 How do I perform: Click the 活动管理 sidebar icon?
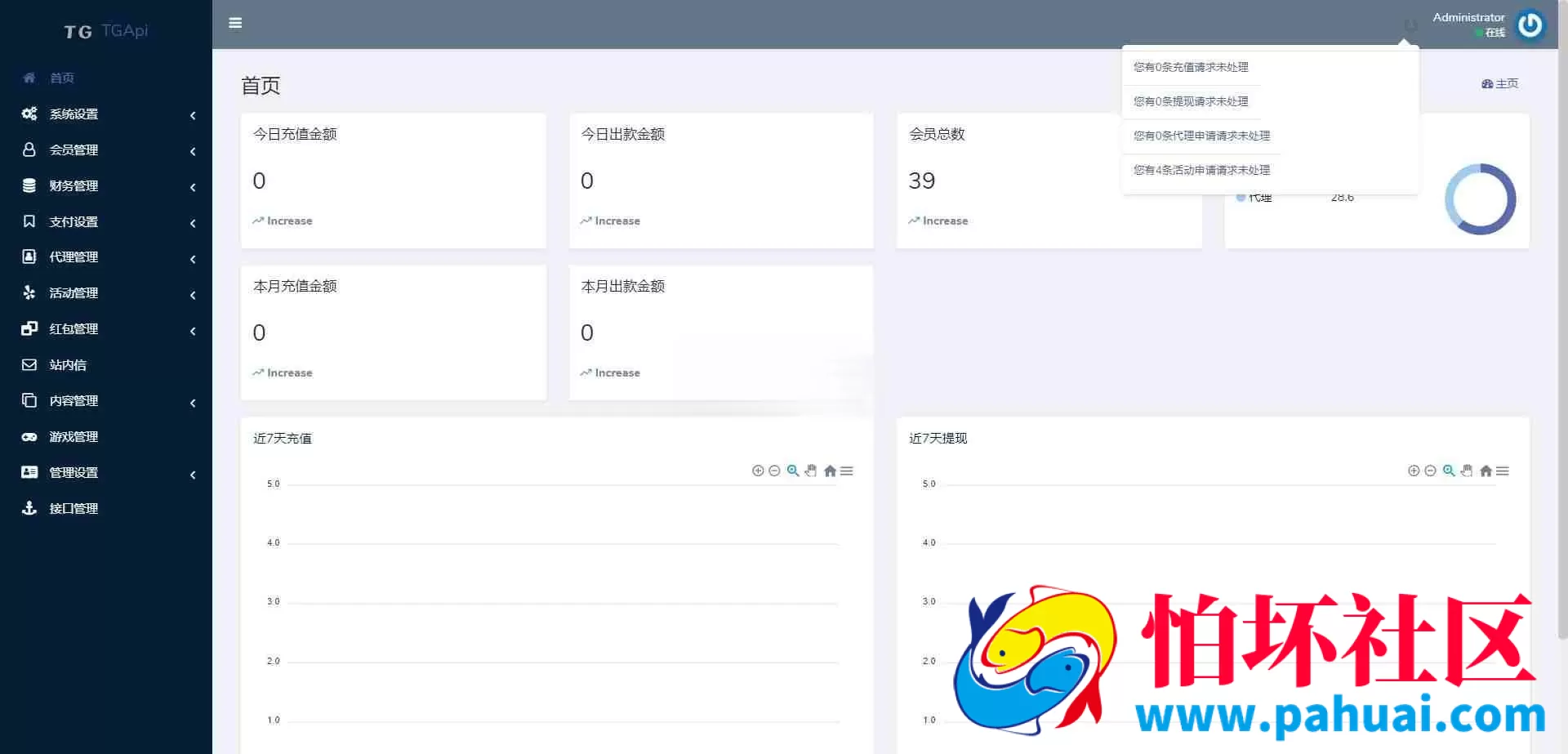29,292
